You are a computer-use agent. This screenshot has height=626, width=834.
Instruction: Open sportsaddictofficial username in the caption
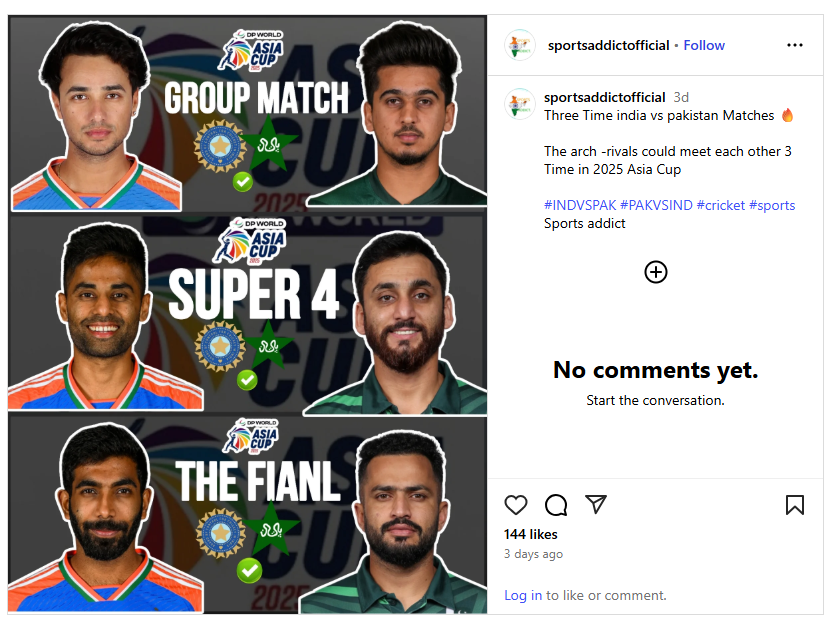pyautogui.click(x=604, y=97)
